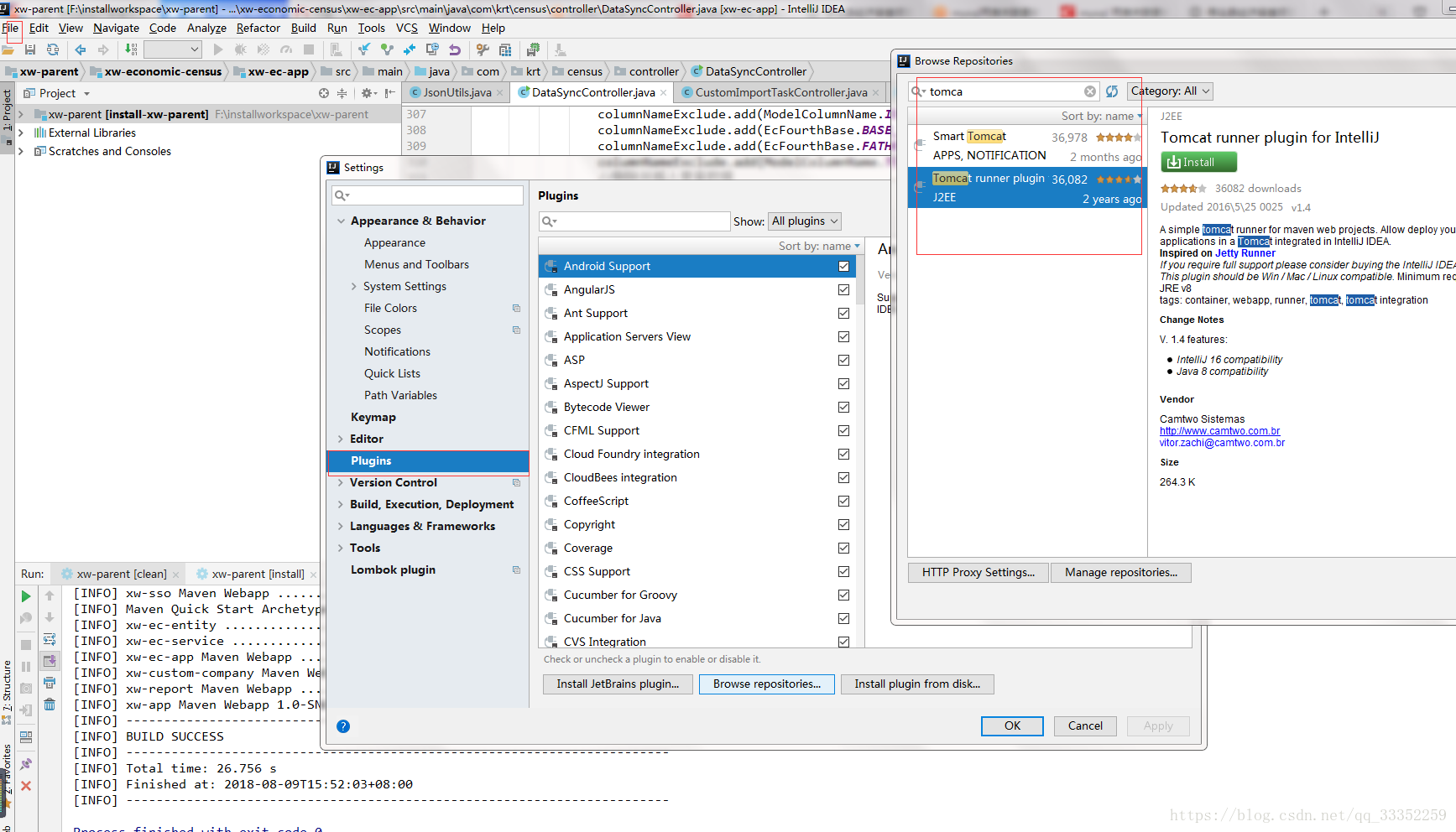
Task: Open the Analyze menu
Action: coord(206,28)
